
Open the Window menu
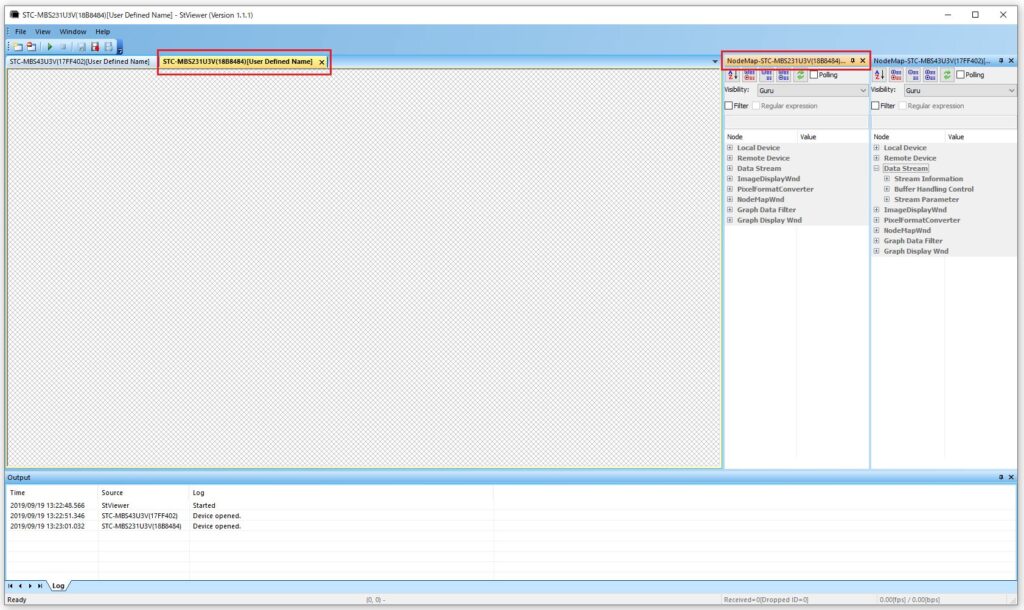pyautogui.click(x=73, y=31)
